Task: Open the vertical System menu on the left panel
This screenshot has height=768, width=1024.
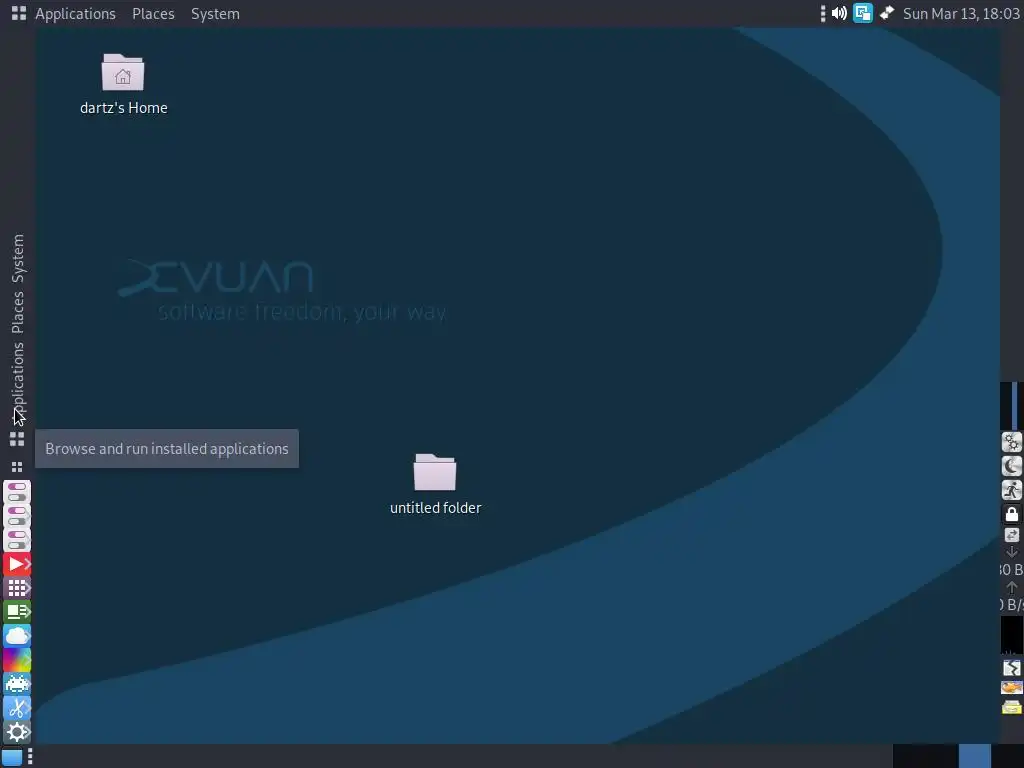Action: click(x=18, y=259)
